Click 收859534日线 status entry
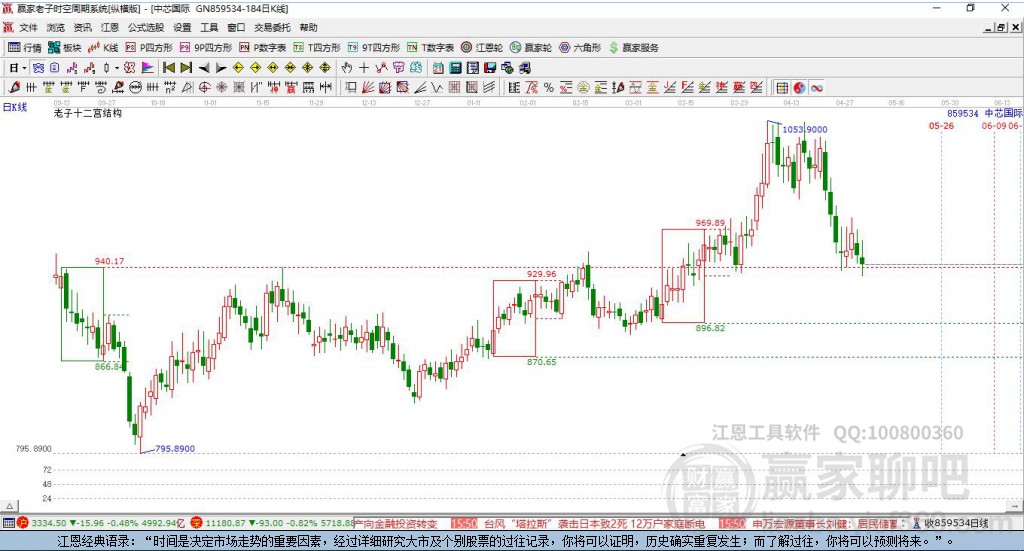This screenshot has width=1024, height=551. point(956,524)
